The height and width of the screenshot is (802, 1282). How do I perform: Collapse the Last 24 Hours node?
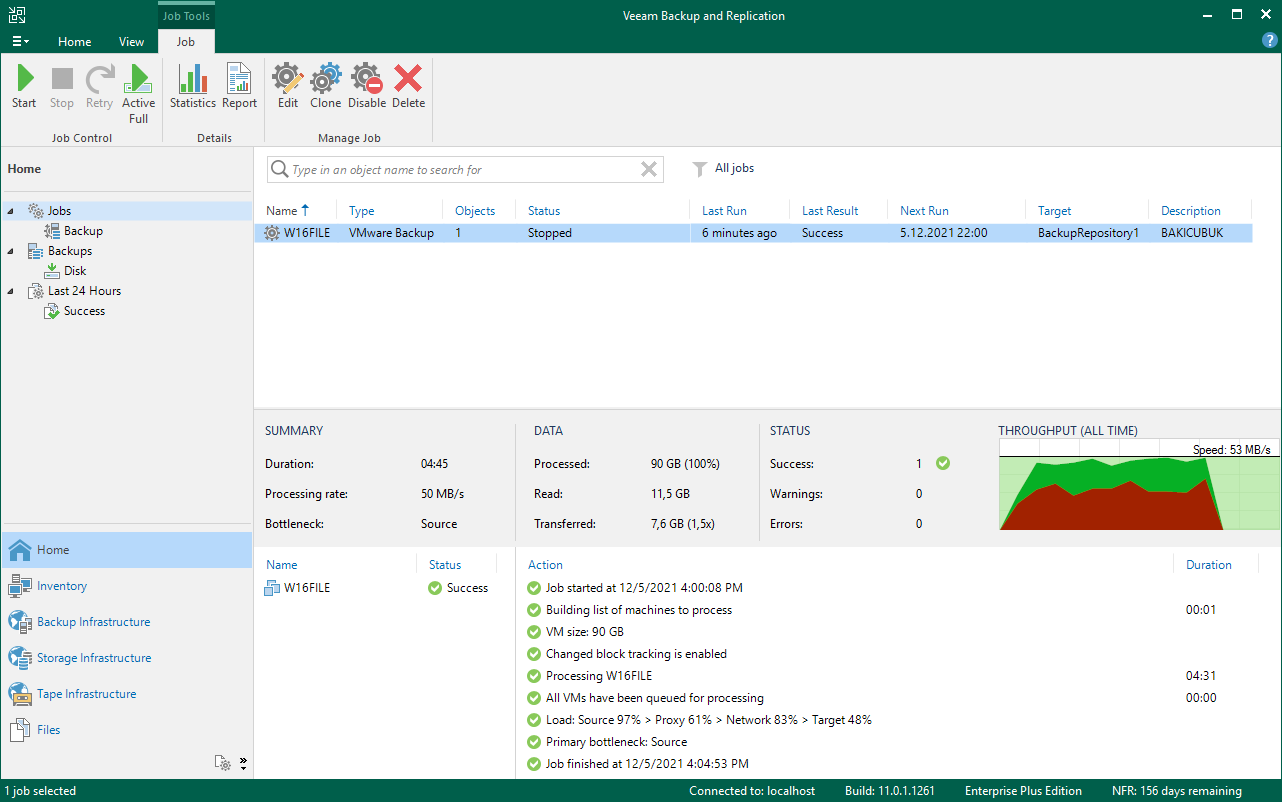point(11,291)
